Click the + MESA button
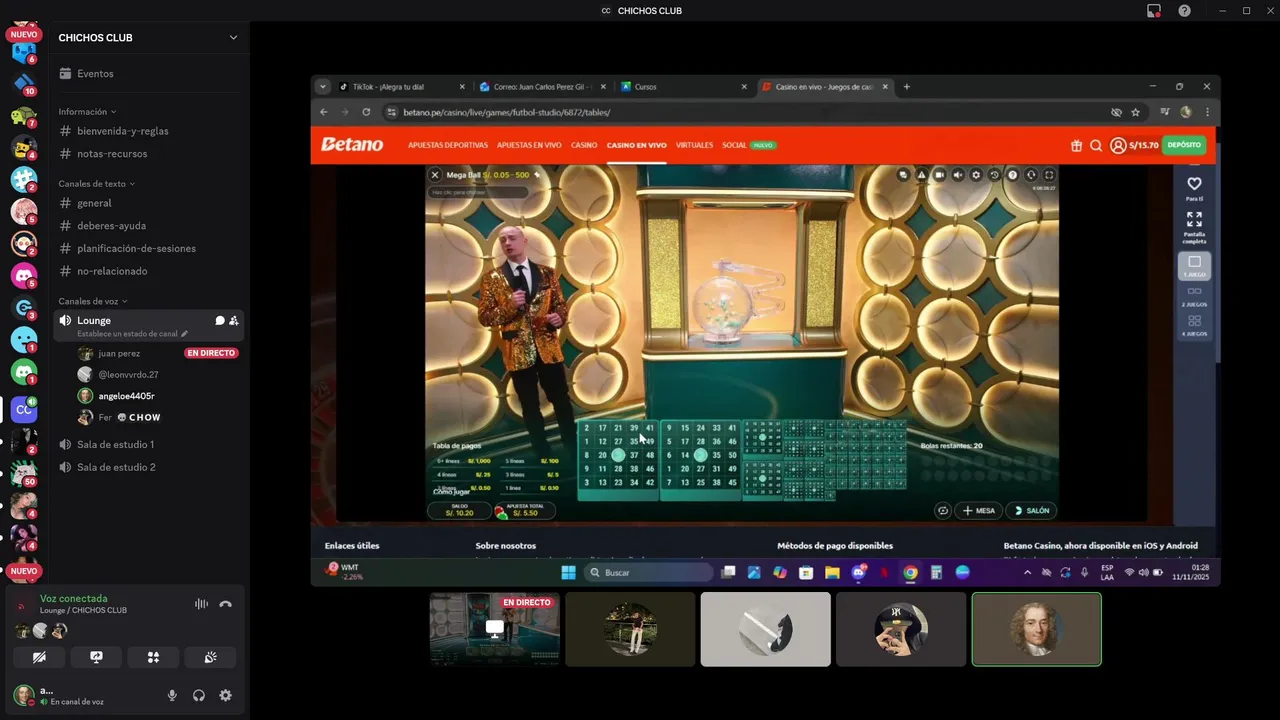The image size is (1280, 720). (x=978, y=511)
